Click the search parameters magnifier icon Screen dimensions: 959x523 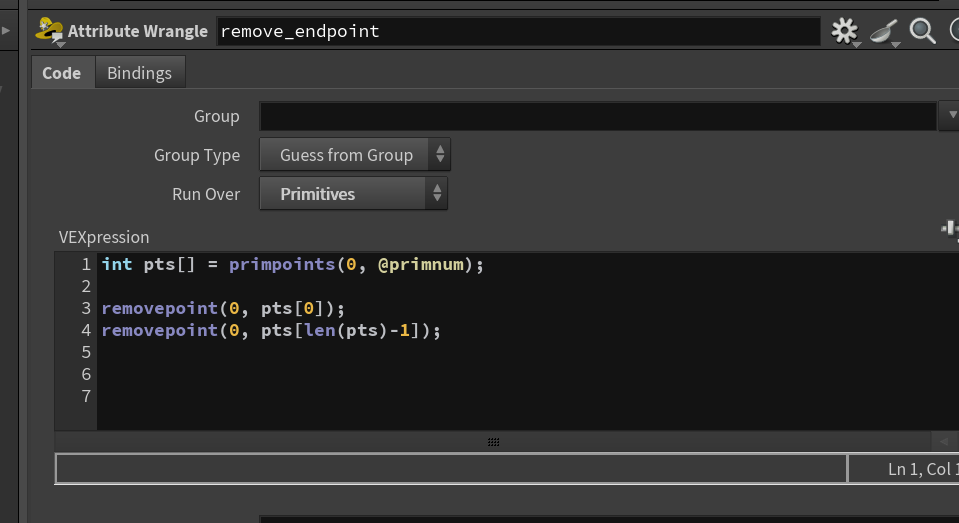coord(922,31)
